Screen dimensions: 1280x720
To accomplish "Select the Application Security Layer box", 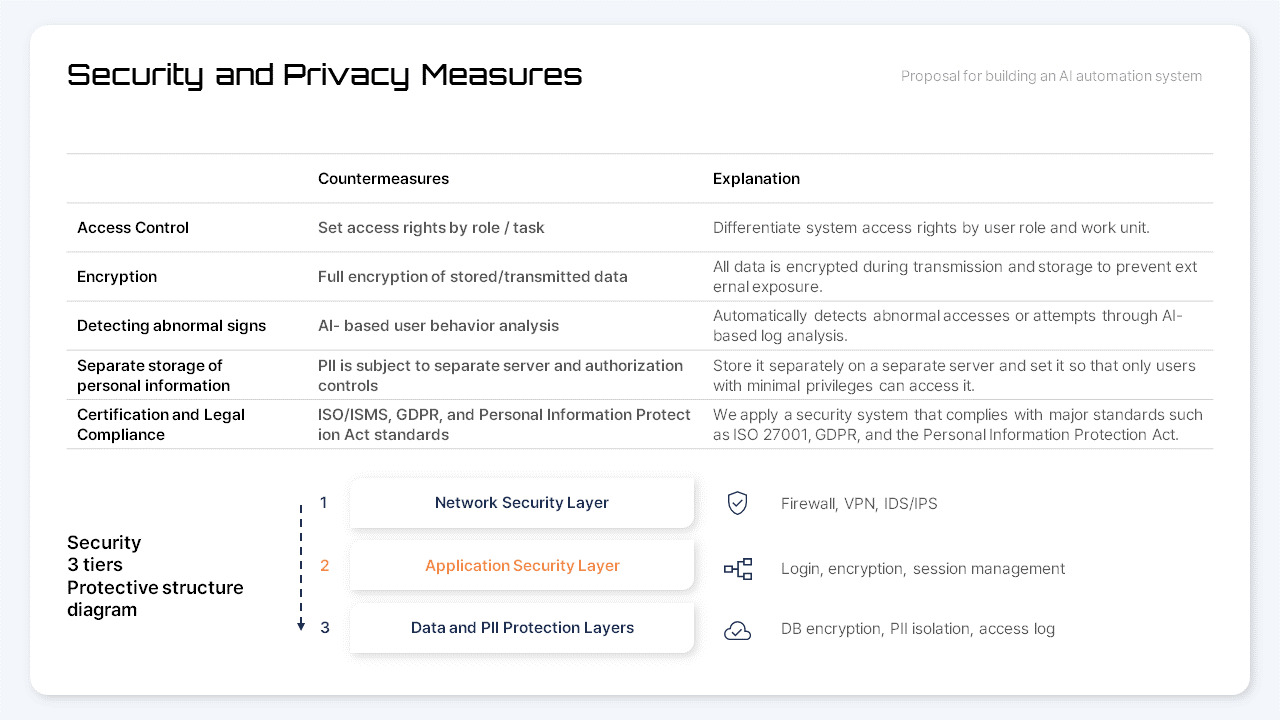I will tap(521, 566).
